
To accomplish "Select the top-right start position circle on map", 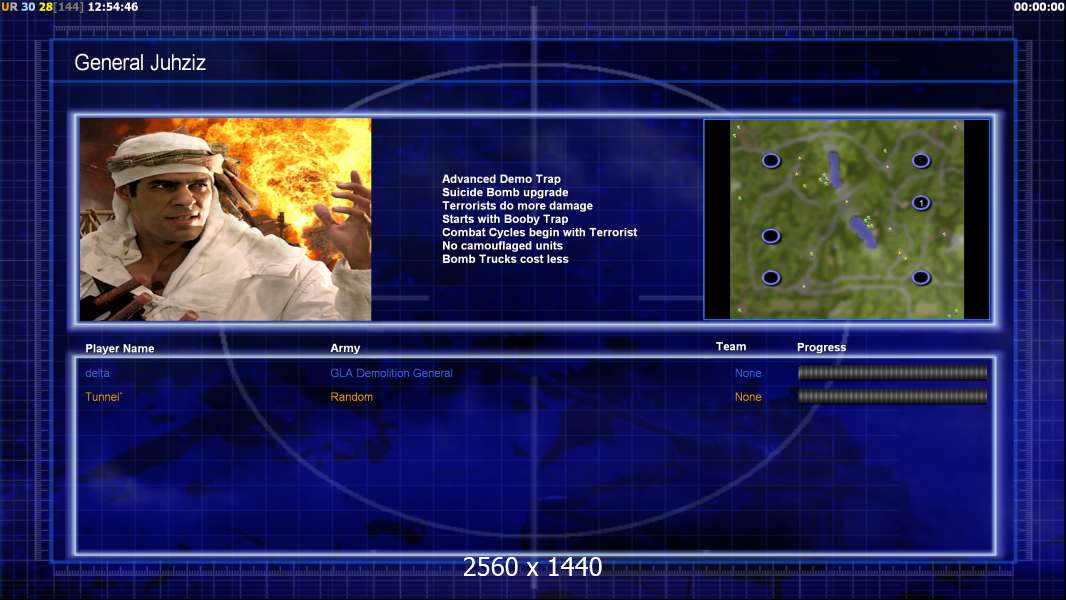I will point(921,160).
